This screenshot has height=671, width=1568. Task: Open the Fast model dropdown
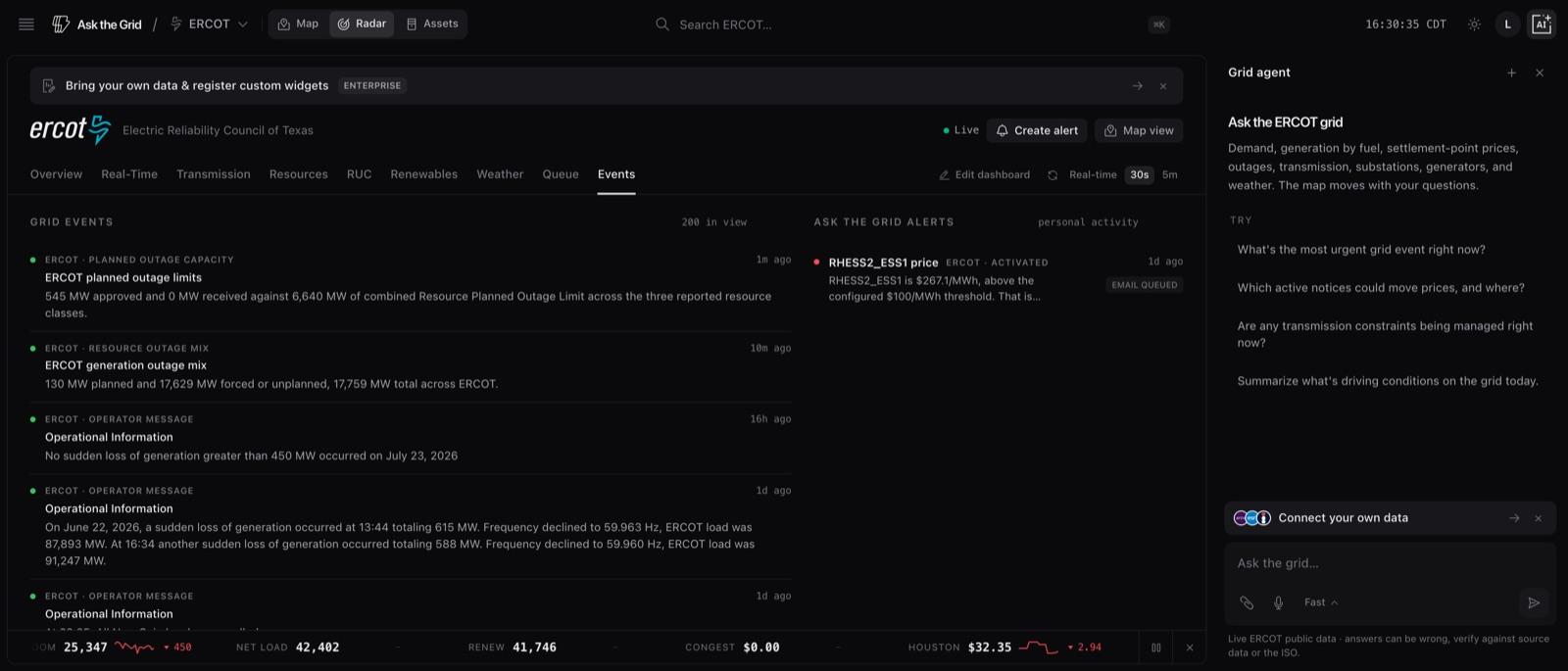(1321, 602)
